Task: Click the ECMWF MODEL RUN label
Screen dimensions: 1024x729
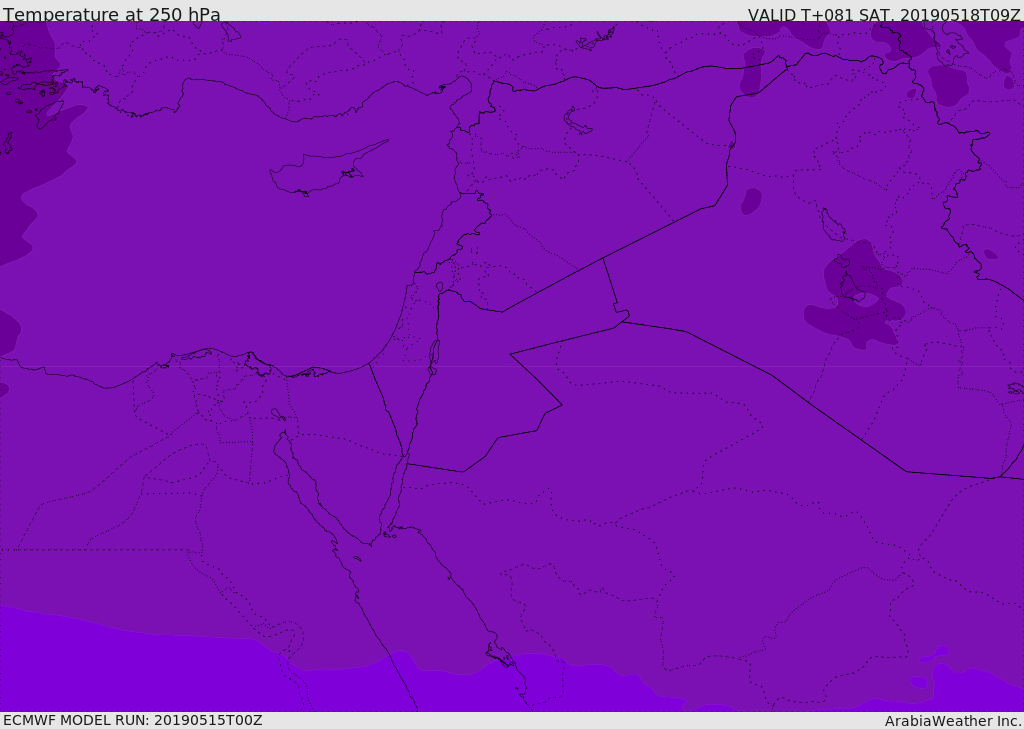Action: pyautogui.click(x=133, y=720)
